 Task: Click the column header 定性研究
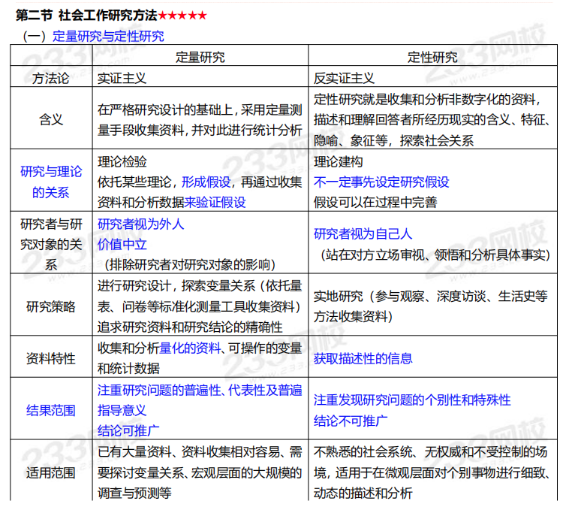[432, 57]
